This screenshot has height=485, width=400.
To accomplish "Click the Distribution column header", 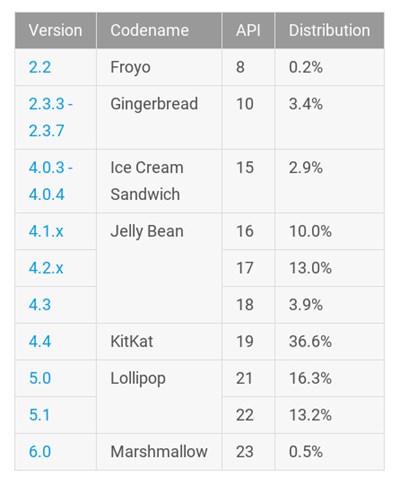I will click(x=329, y=30).
